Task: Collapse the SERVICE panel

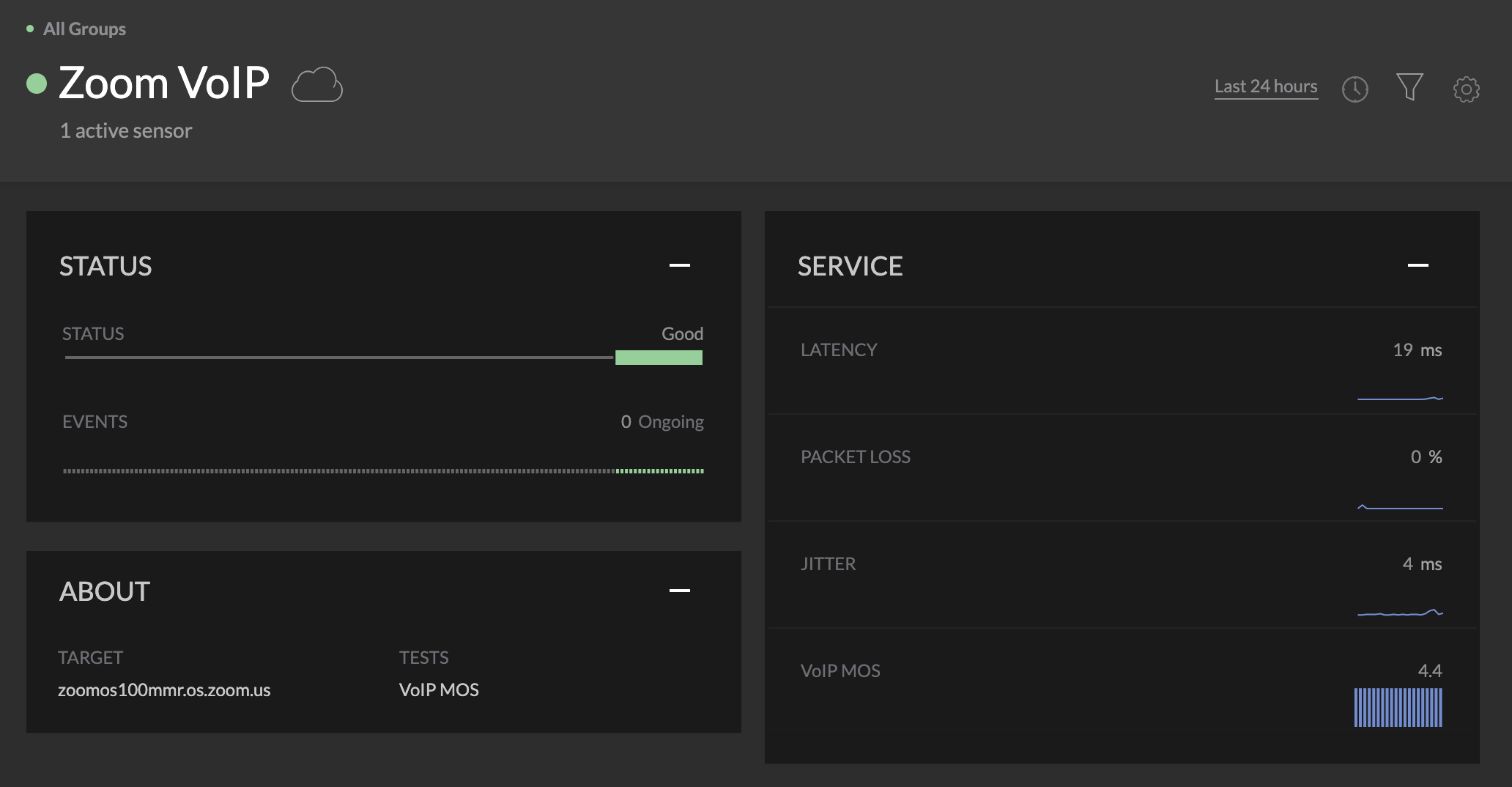Action: click(x=1417, y=265)
